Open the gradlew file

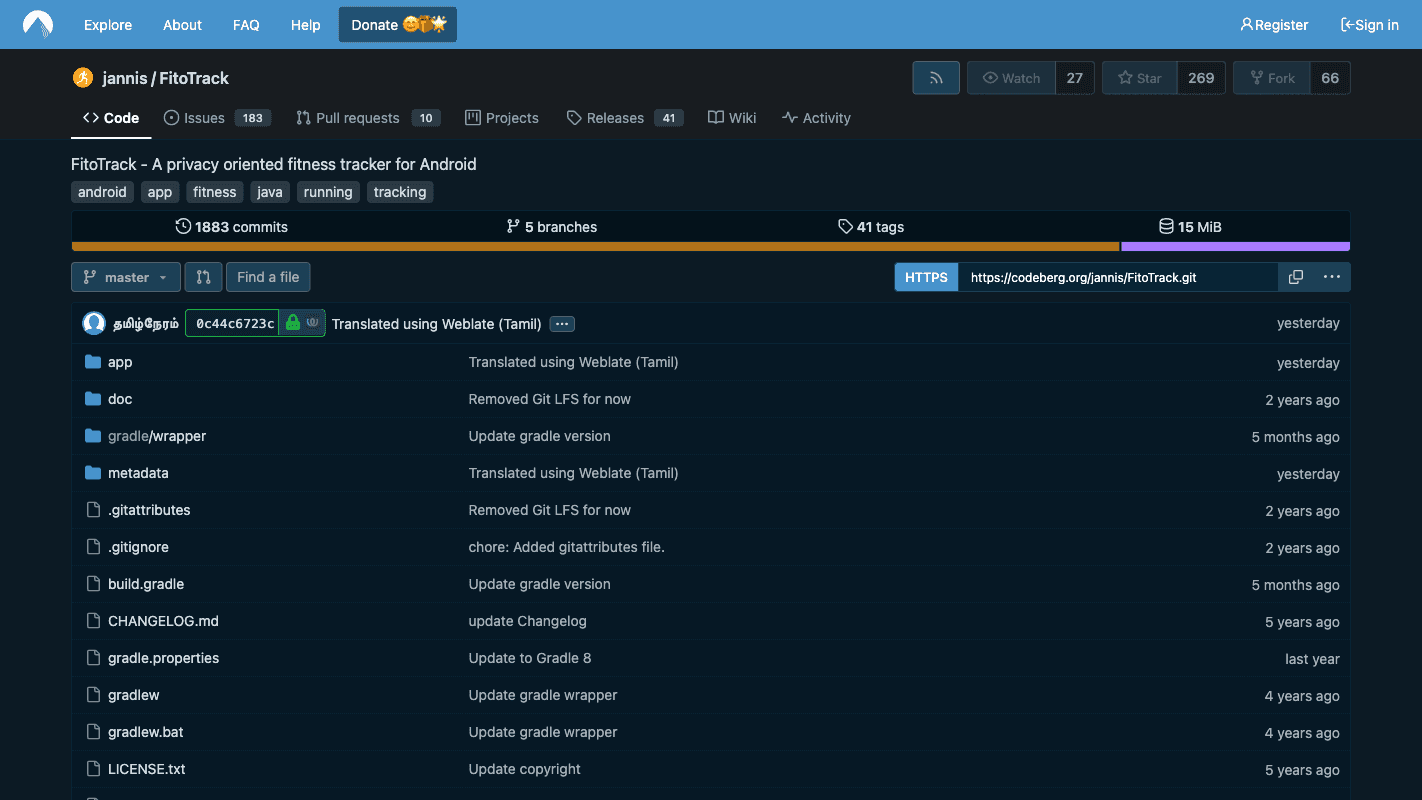pyautogui.click(x=134, y=695)
